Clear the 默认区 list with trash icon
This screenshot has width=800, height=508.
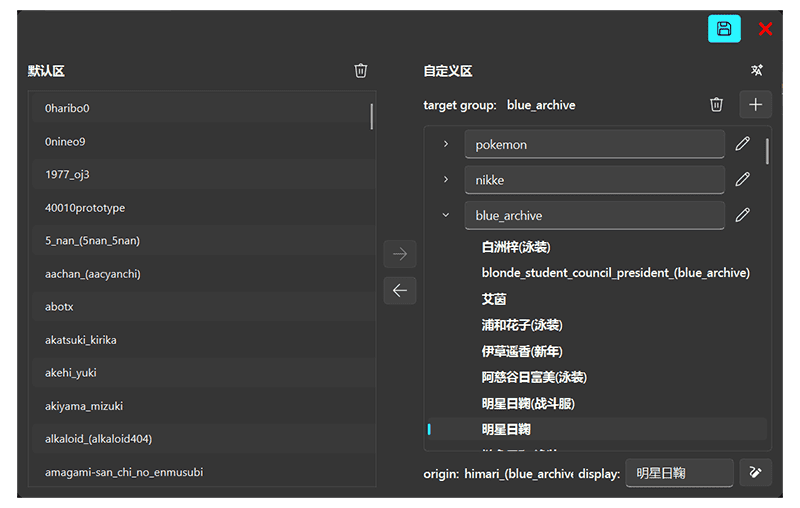coord(361,70)
